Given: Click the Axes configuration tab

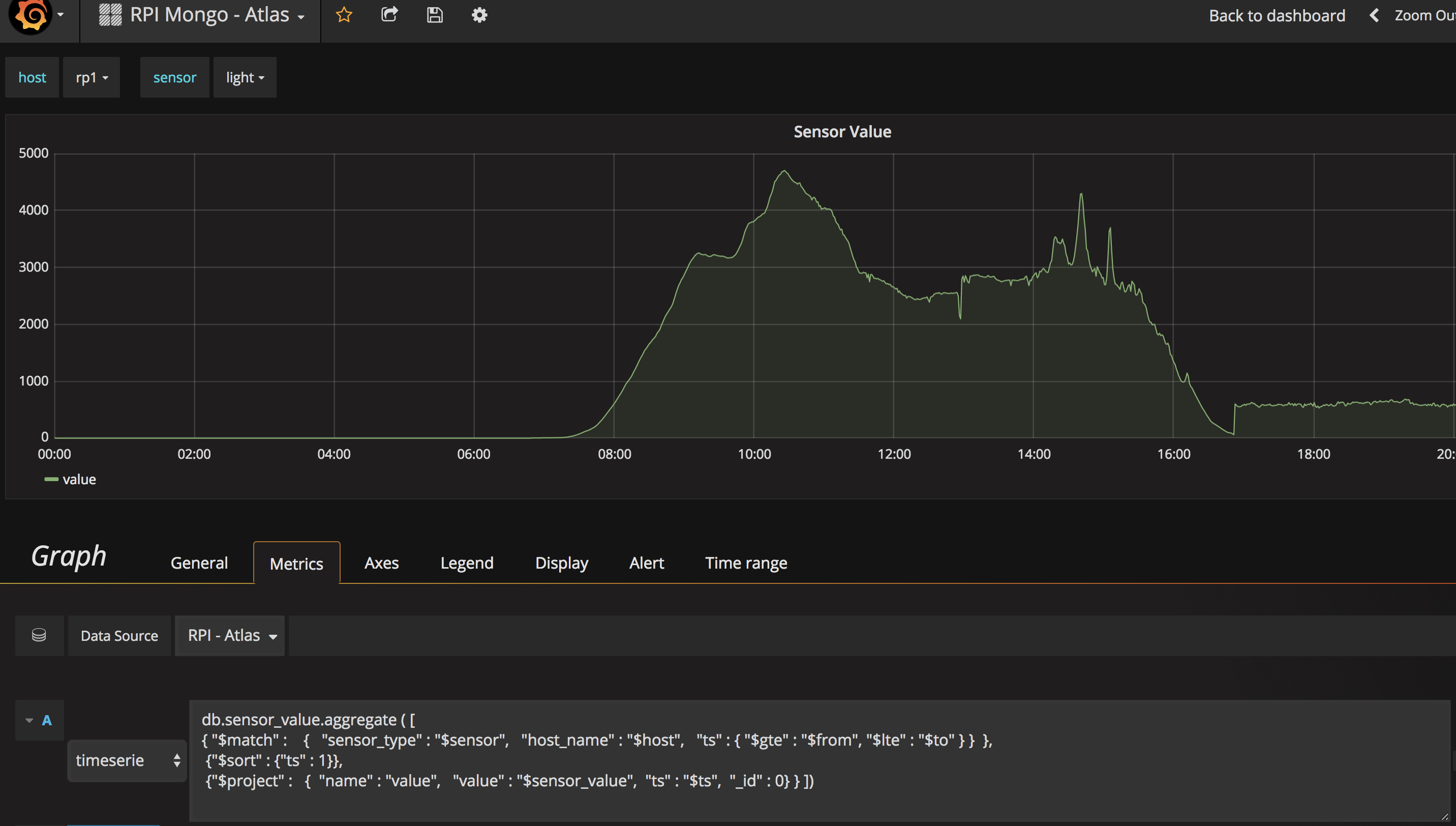Looking at the screenshot, I should (380, 561).
